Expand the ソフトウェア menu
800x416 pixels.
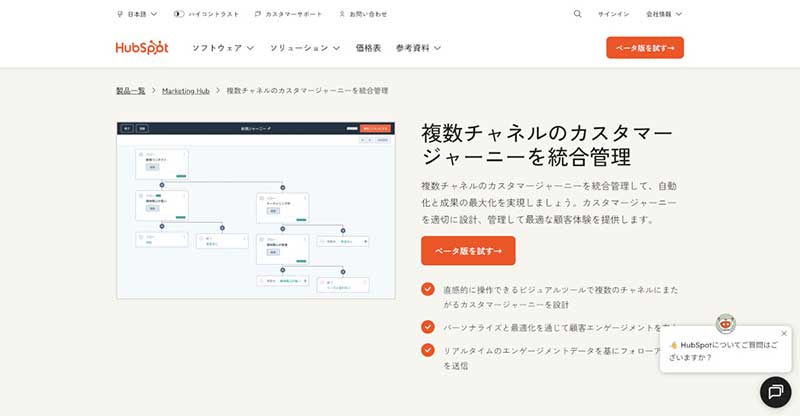pyautogui.click(x=223, y=48)
